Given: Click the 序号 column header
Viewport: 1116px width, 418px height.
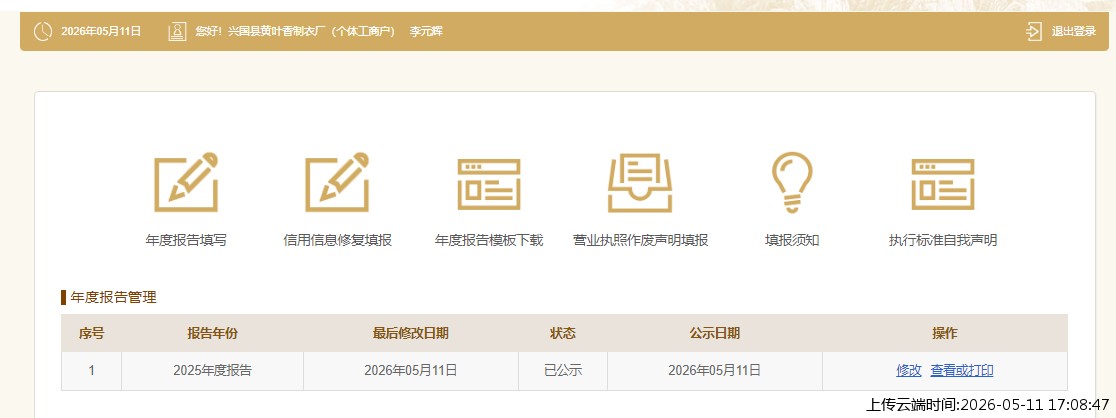Looking at the screenshot, I should click(x=91, y=333).
